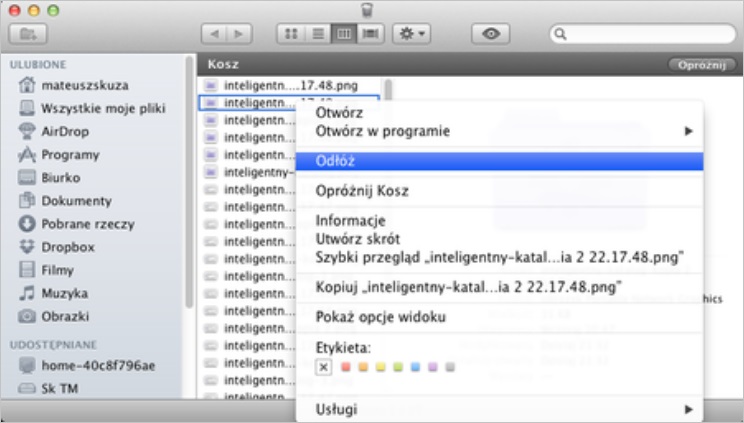Click the back navigation arrow

[x=212, y=33]
